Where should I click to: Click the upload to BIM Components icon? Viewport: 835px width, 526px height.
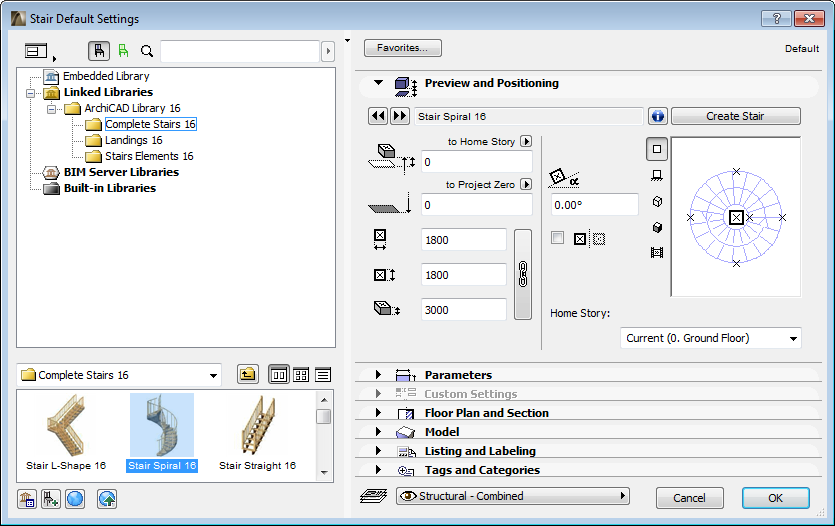click(107, 499)
